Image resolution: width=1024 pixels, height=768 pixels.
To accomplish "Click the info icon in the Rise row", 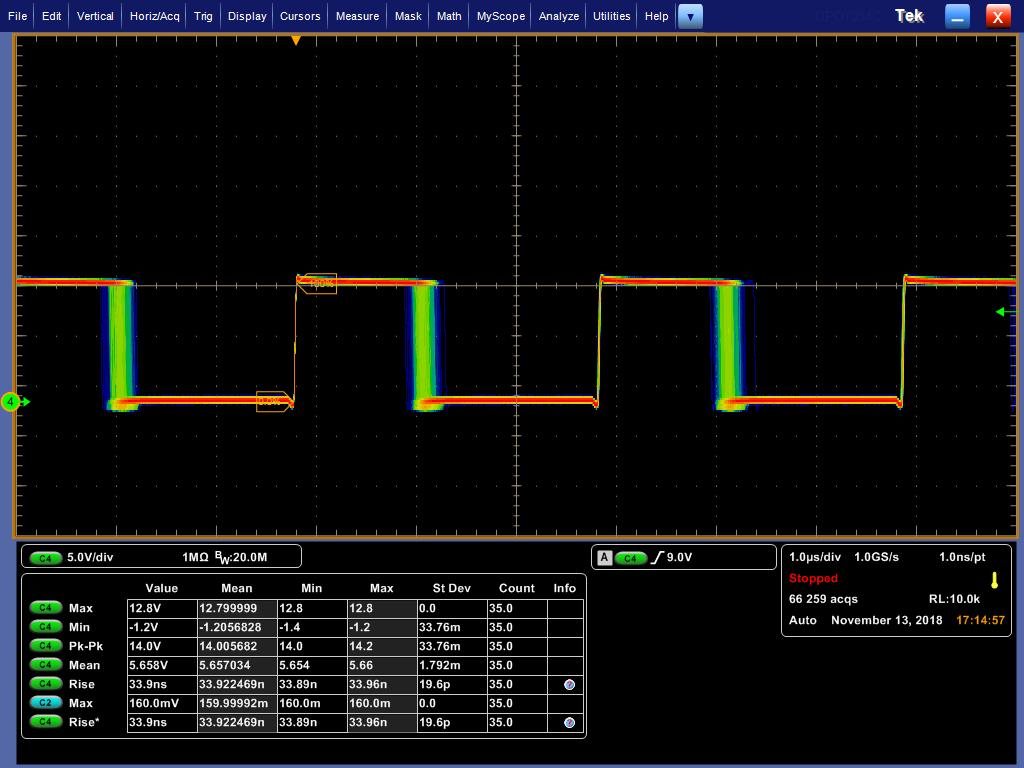I will (x=569, y=685).
